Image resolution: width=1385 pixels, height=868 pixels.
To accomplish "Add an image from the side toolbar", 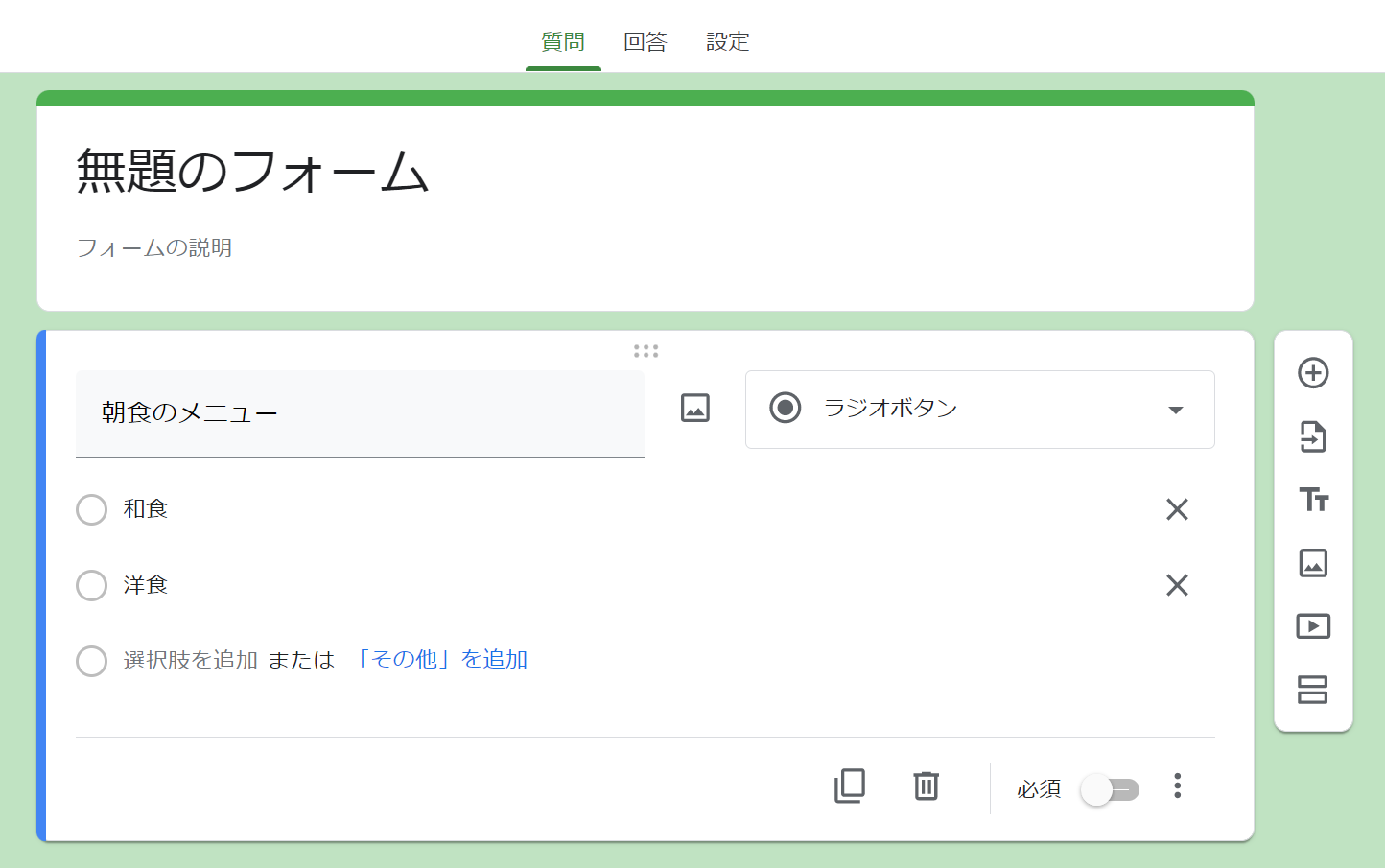I will click(1313, 563).
